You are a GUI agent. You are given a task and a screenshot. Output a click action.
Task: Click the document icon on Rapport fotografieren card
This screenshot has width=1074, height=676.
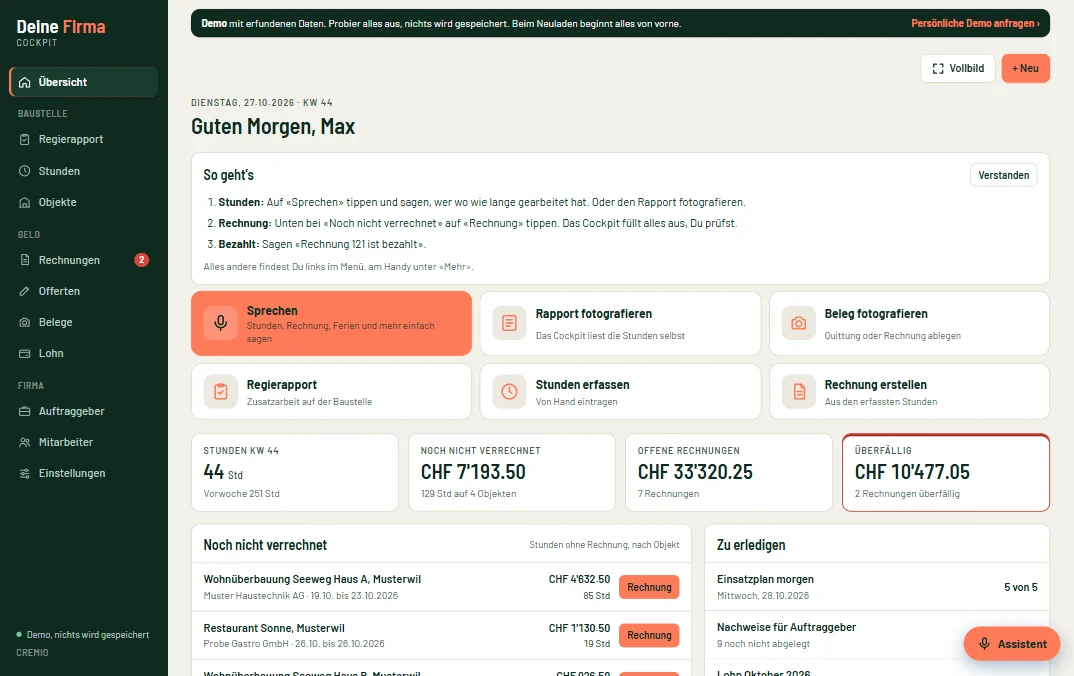click(510, 323)
